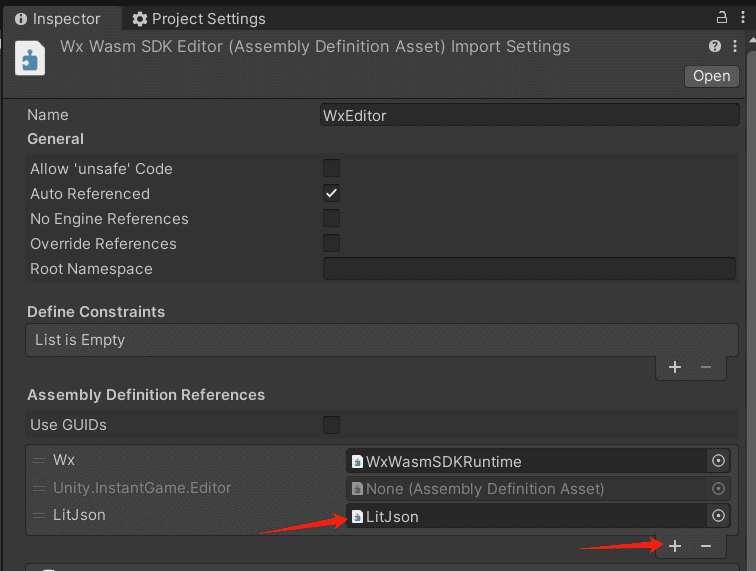
Task: Open object picker for WxWasmSDKRuntime
Action: pyautogui.click(x=718, y=461)
